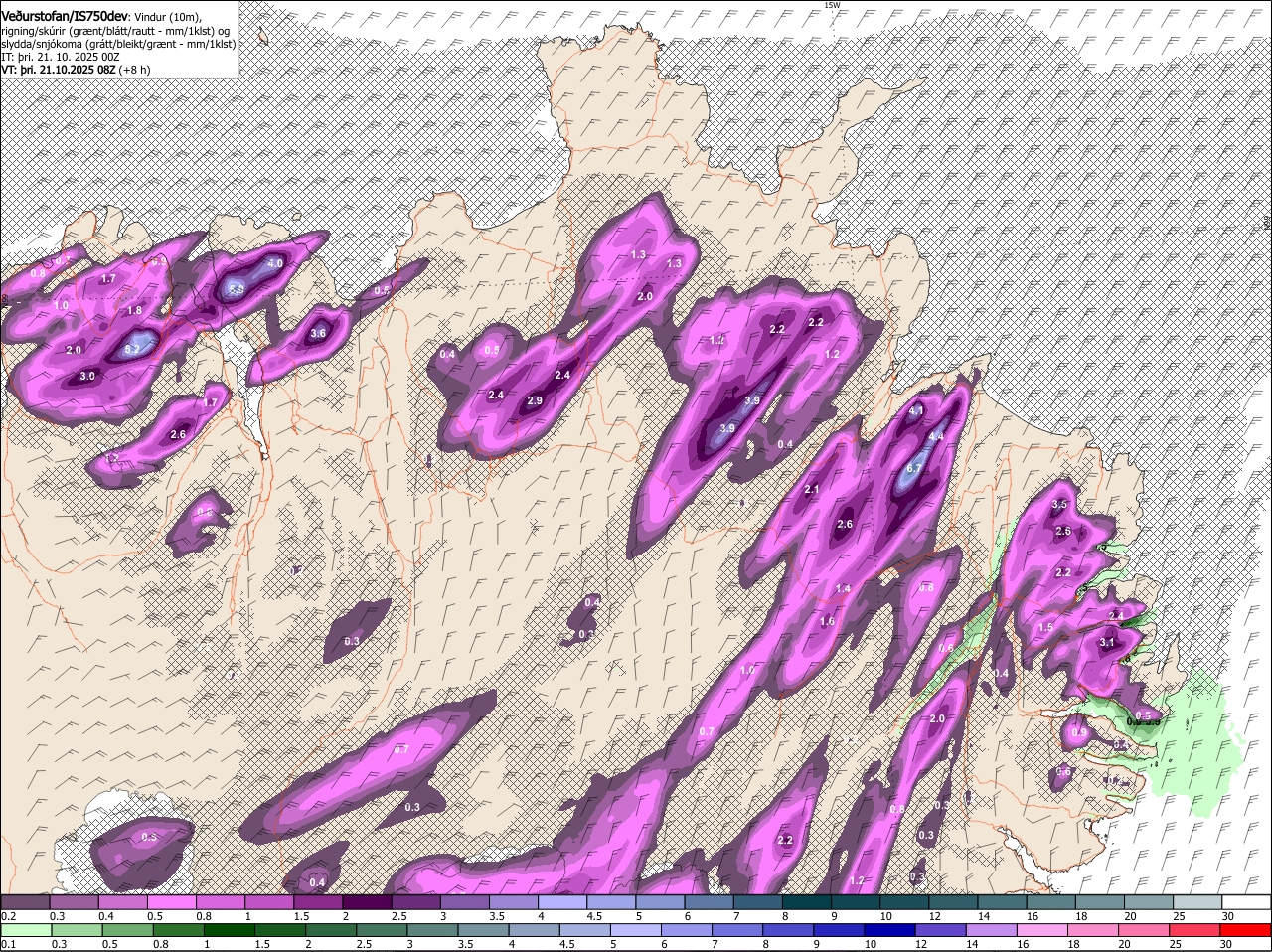Select lower legend swatch starting at 2

(x=332, y=930)
